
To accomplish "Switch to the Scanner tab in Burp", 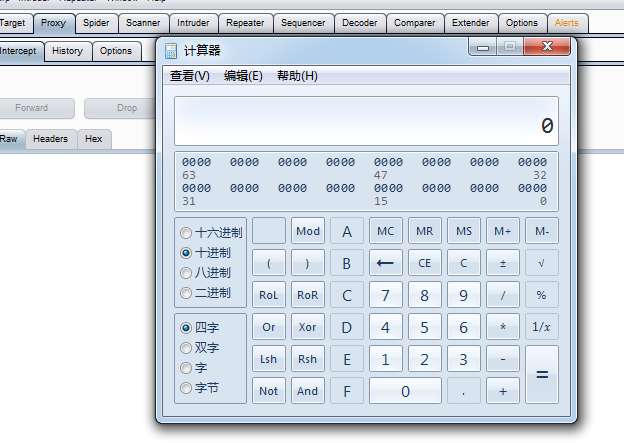I will point(143,23).
